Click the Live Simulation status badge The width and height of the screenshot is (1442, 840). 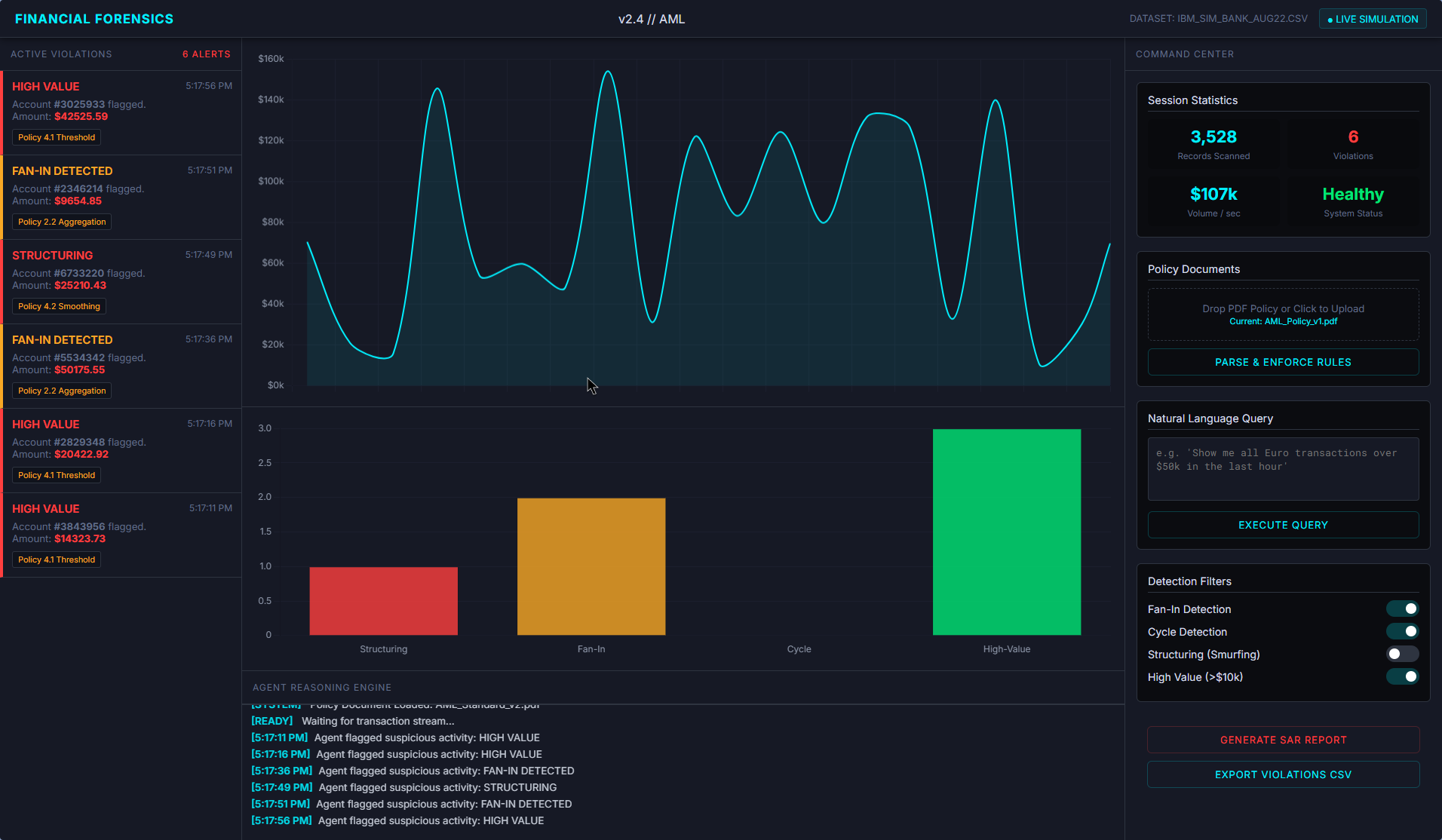tap(1372, 19)
